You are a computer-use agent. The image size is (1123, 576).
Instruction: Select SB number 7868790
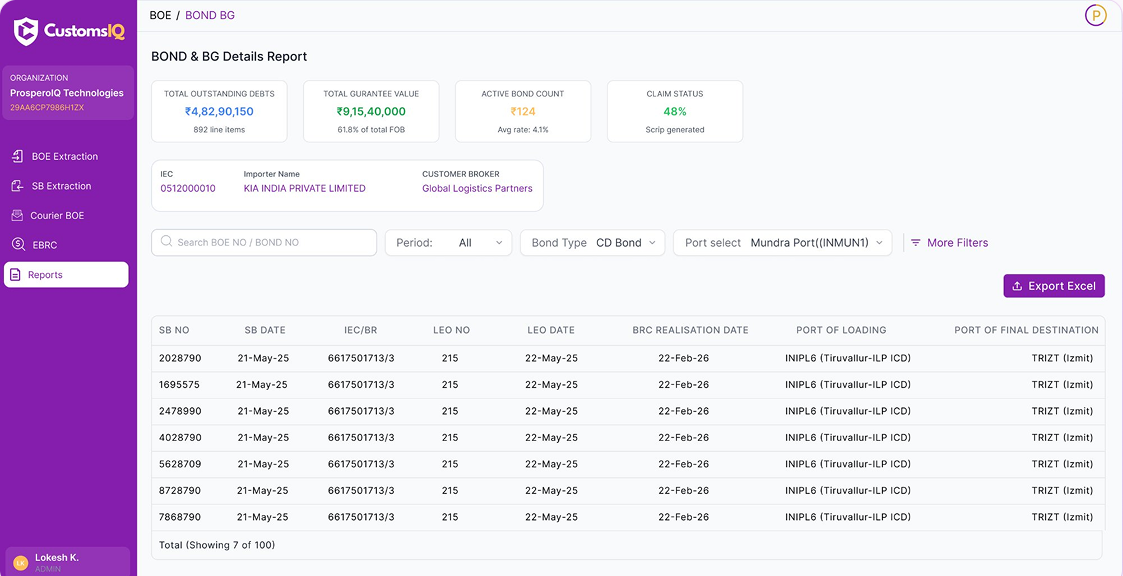pos(180,517)
